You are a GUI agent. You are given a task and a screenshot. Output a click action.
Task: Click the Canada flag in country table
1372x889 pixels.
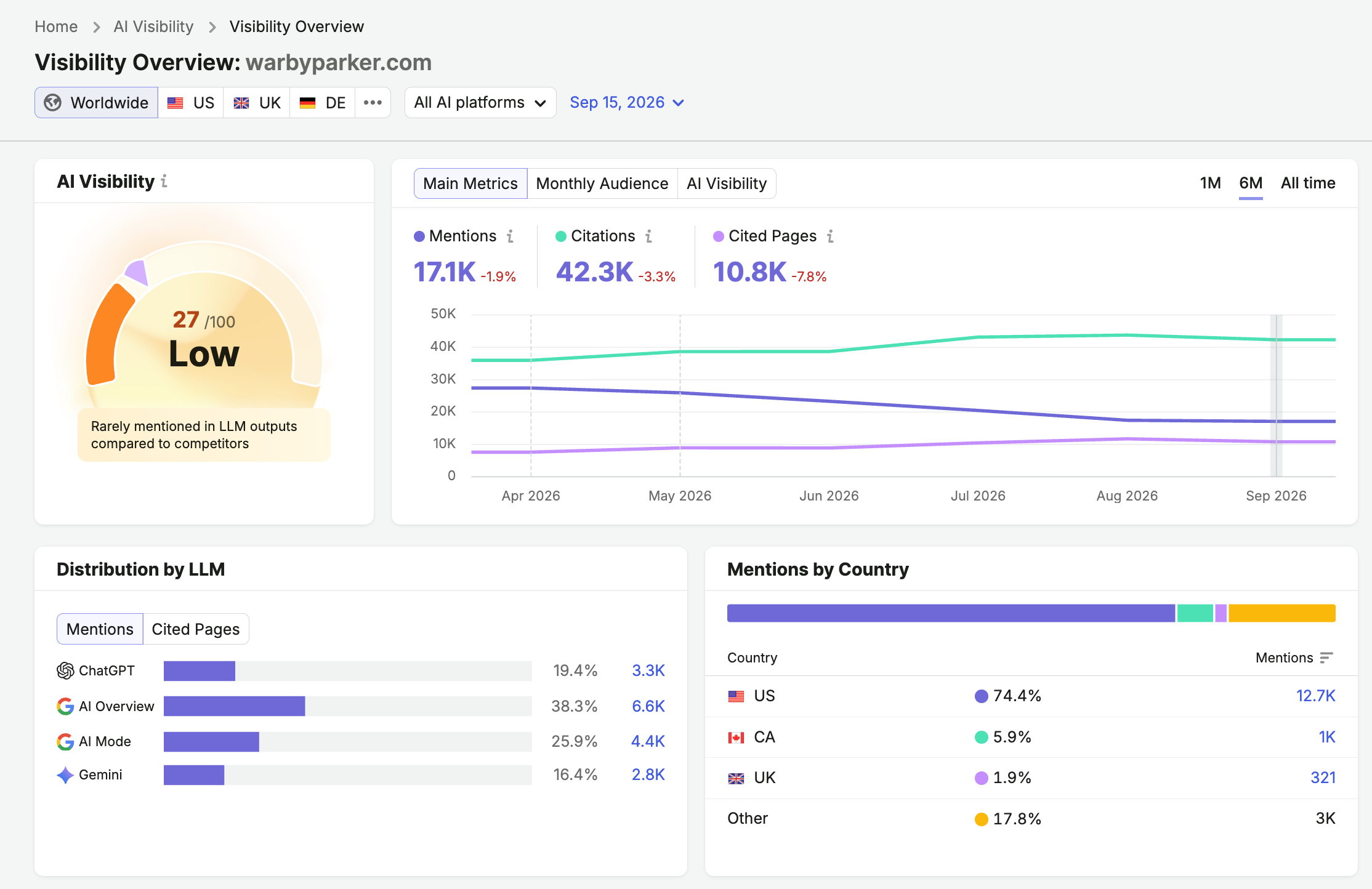point(736,738)
